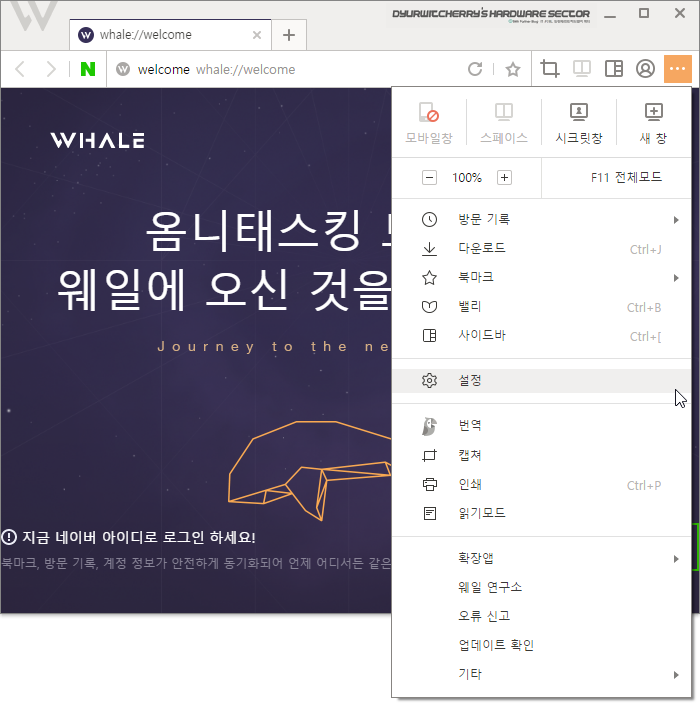This screenshot has height=707, width=700.
Task: Click the Naver N home icon
Action: point(88,69)
